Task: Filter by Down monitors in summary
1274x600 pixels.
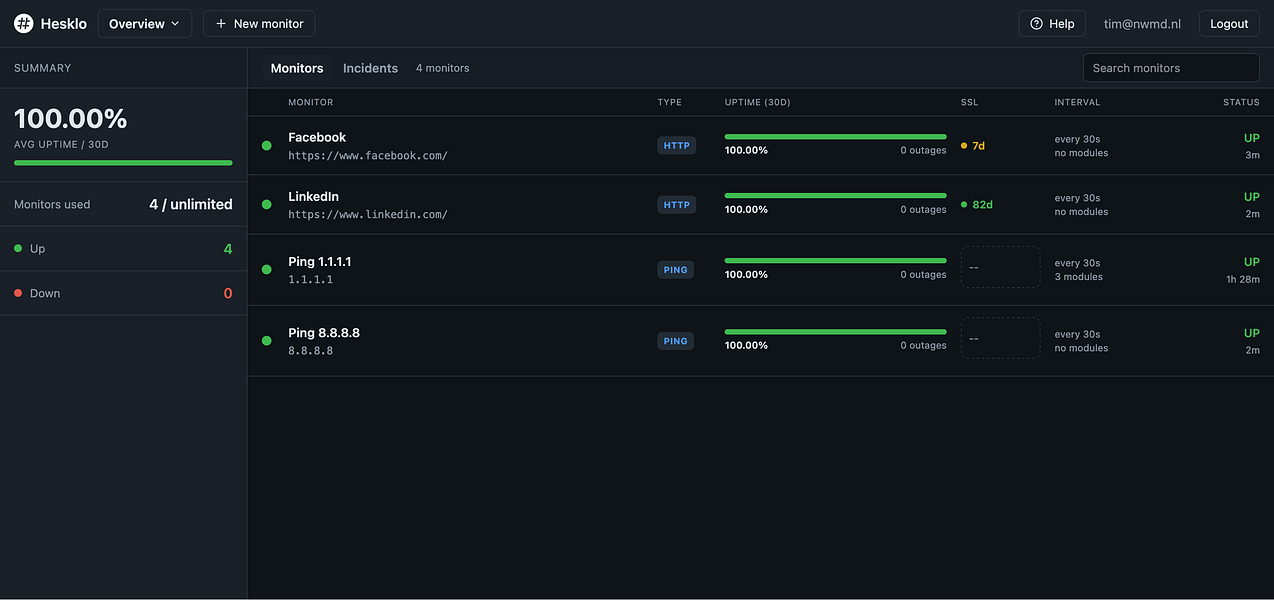Action: [x=123, y=293]
